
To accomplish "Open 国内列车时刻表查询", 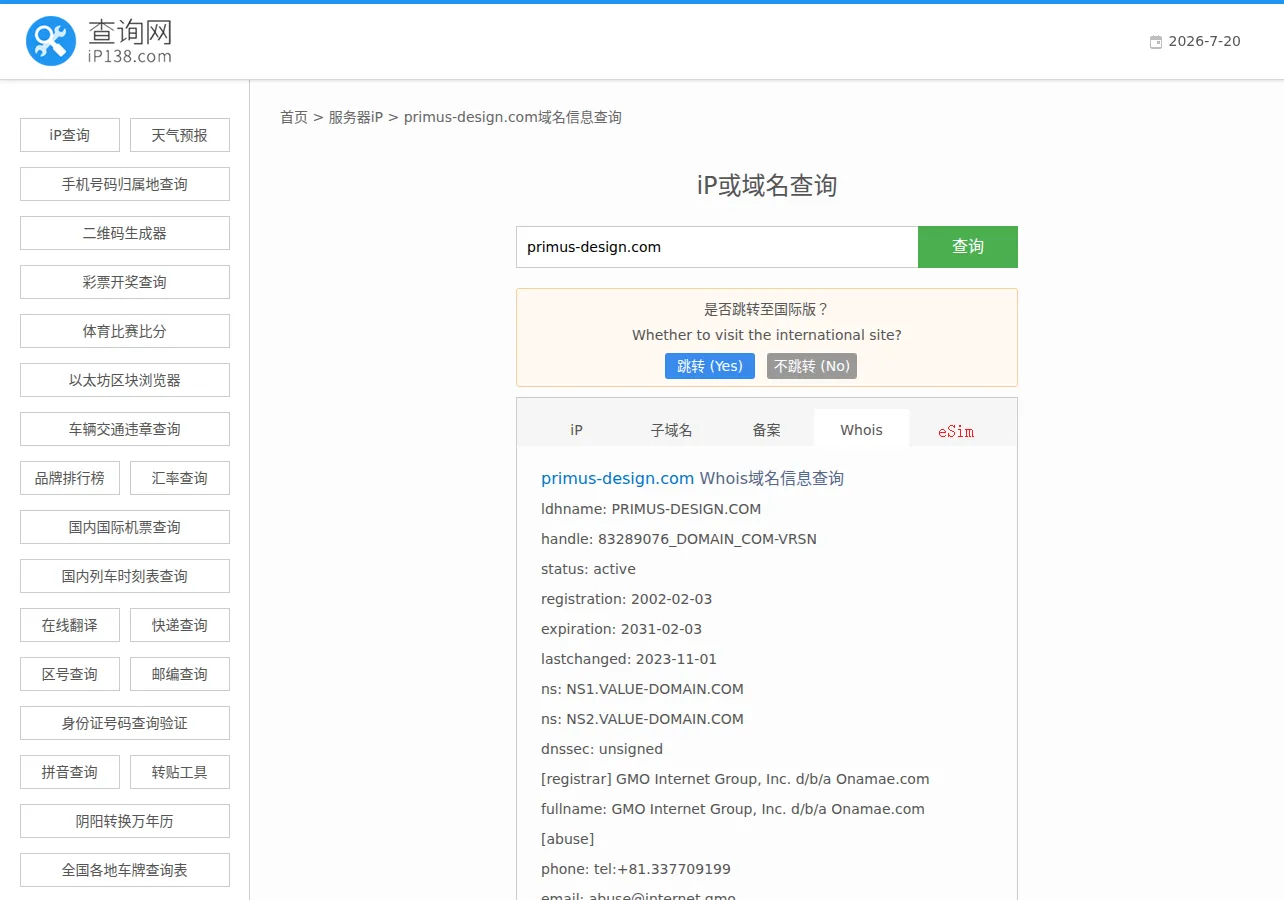I will coord(125,576).
